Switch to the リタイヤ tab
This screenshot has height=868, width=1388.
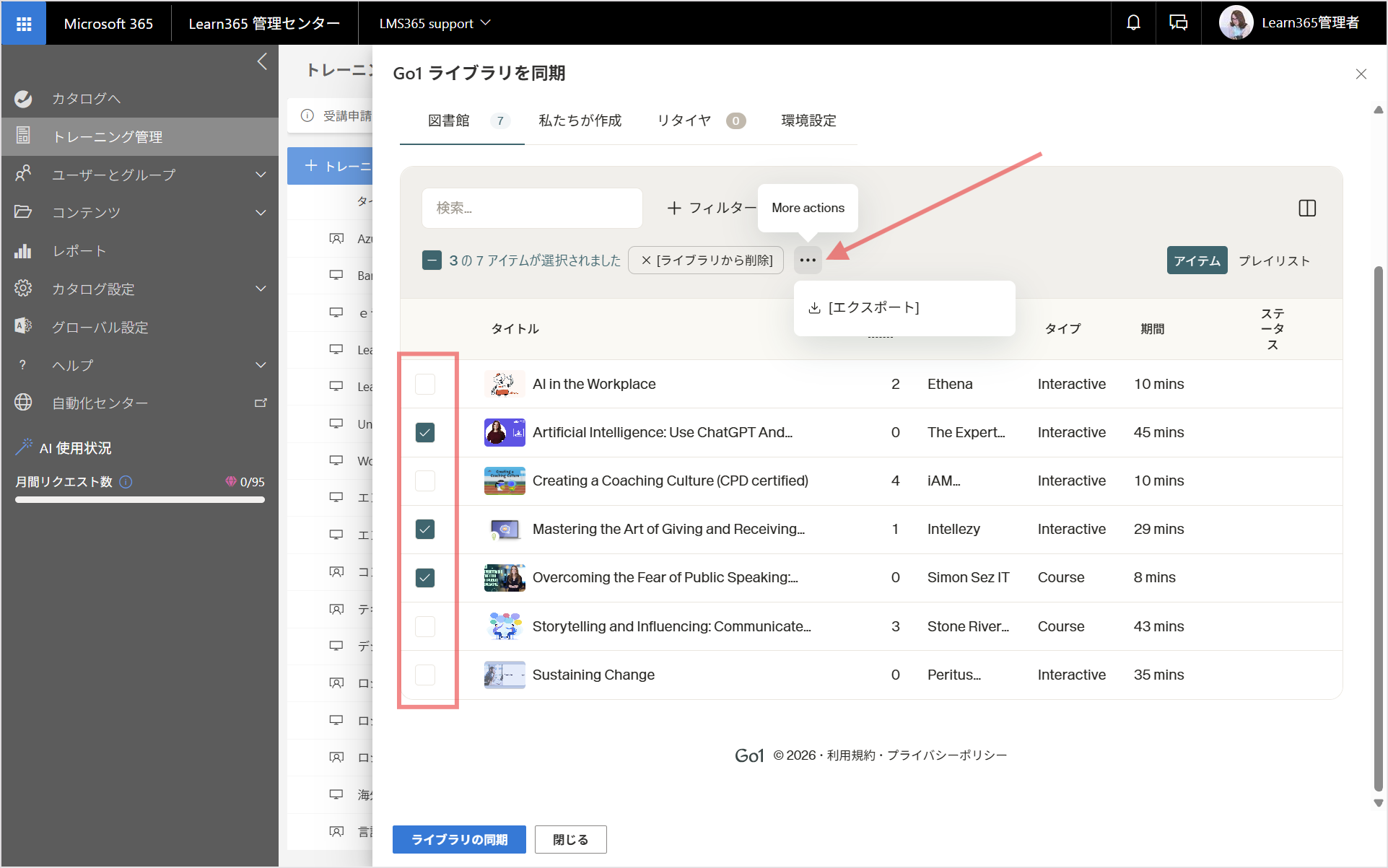pos(701,120)
